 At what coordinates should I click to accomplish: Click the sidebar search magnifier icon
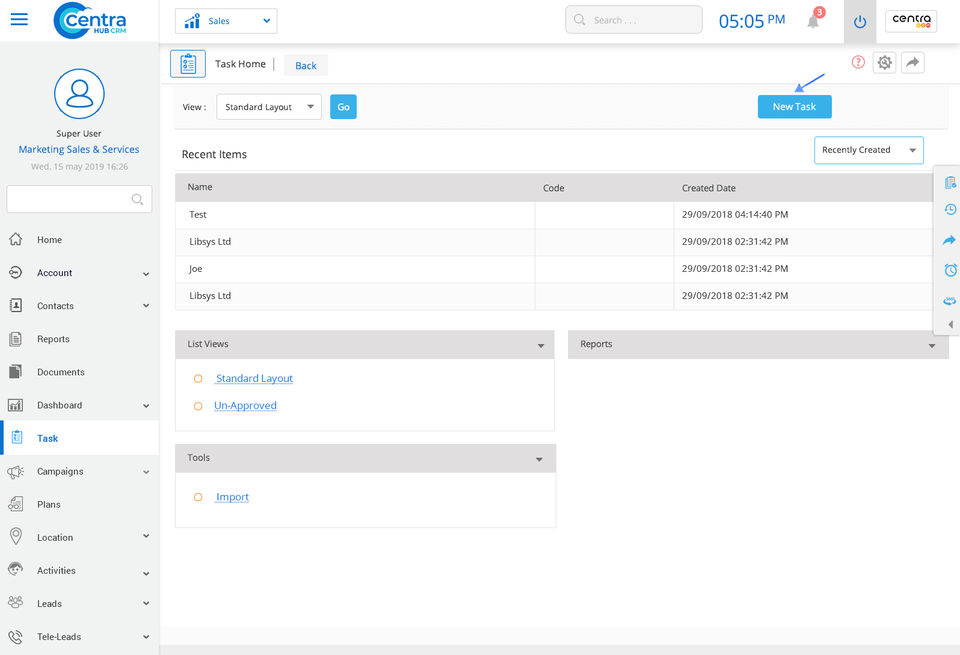(137, 199)
